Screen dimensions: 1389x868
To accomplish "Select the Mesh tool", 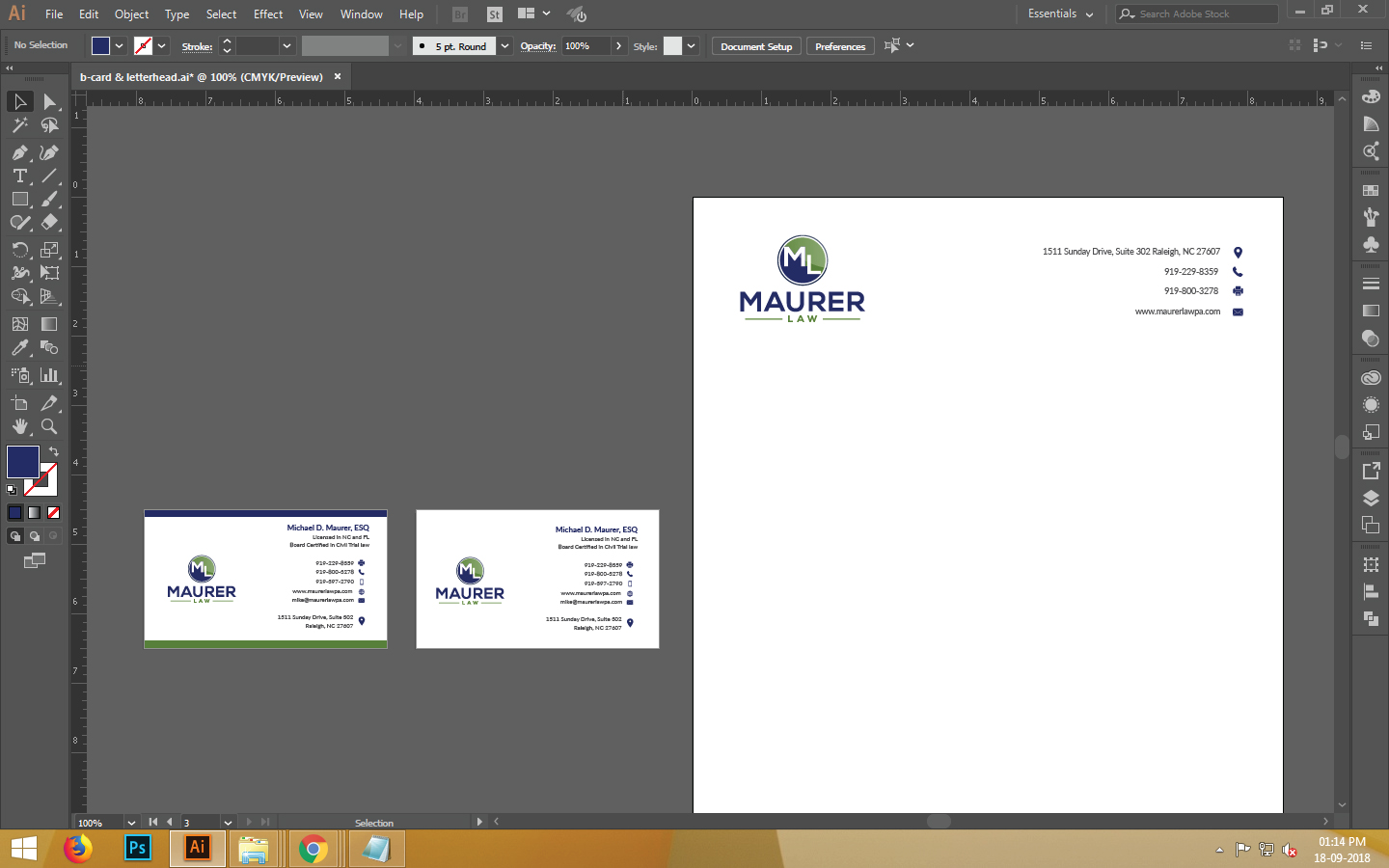I will coord(20,324).
